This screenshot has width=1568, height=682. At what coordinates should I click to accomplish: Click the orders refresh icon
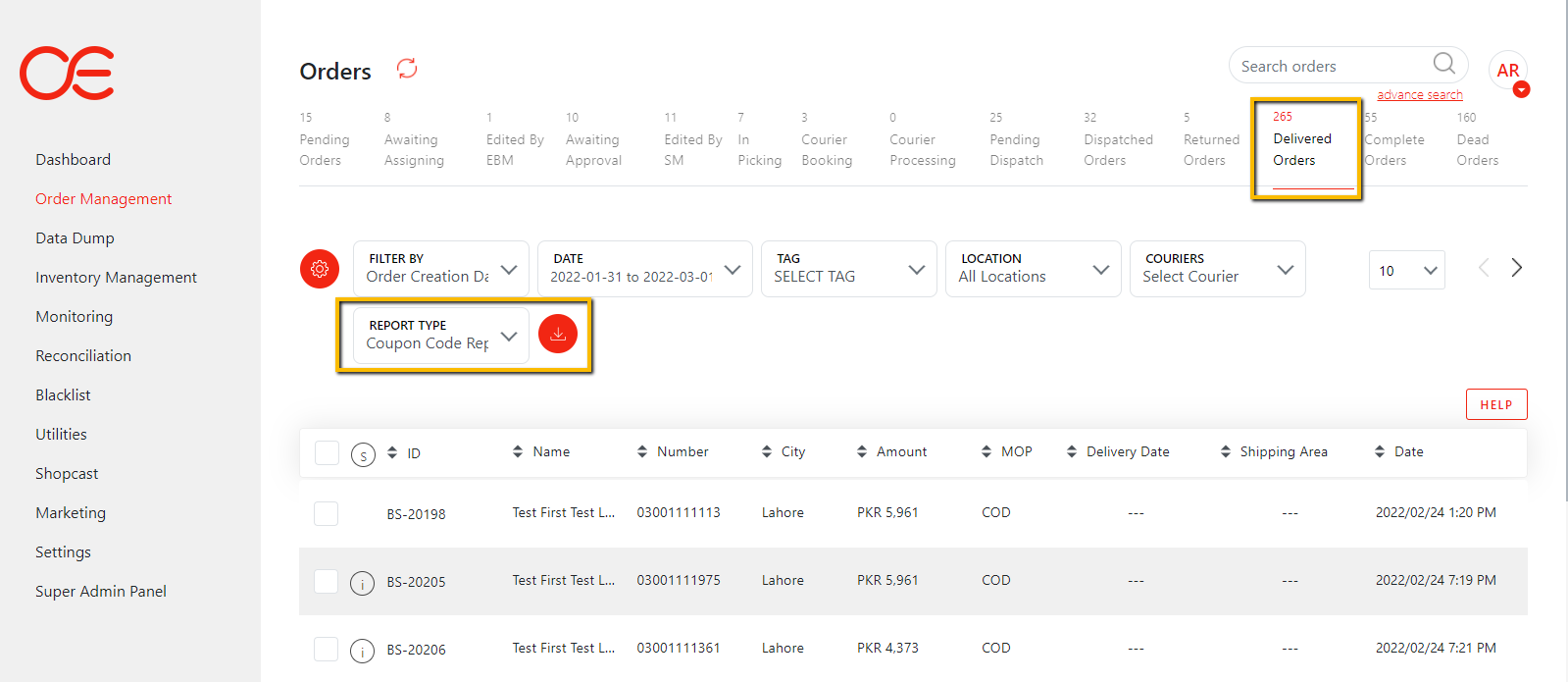pyautogui.click(x=407, y=69)
